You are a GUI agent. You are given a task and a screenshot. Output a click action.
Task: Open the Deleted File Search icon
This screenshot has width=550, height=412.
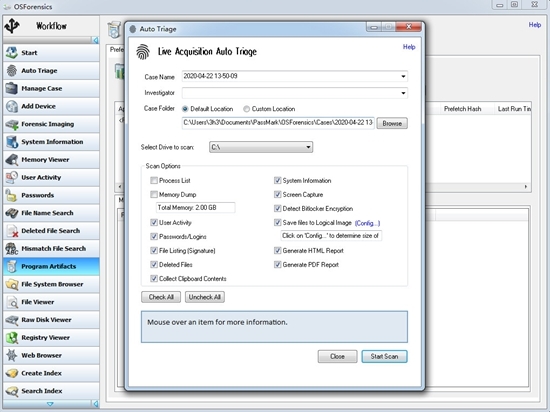[x=12, y=231]
